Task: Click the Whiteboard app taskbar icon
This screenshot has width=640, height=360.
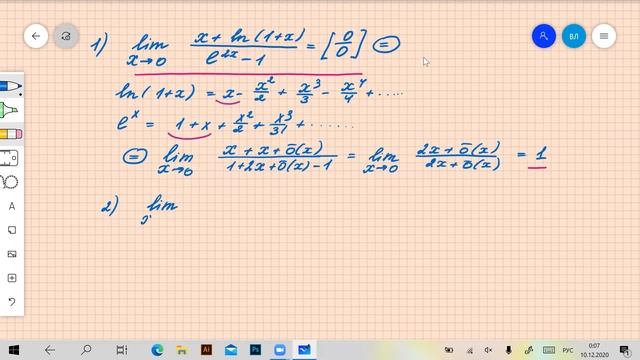Action: point(304,350)
